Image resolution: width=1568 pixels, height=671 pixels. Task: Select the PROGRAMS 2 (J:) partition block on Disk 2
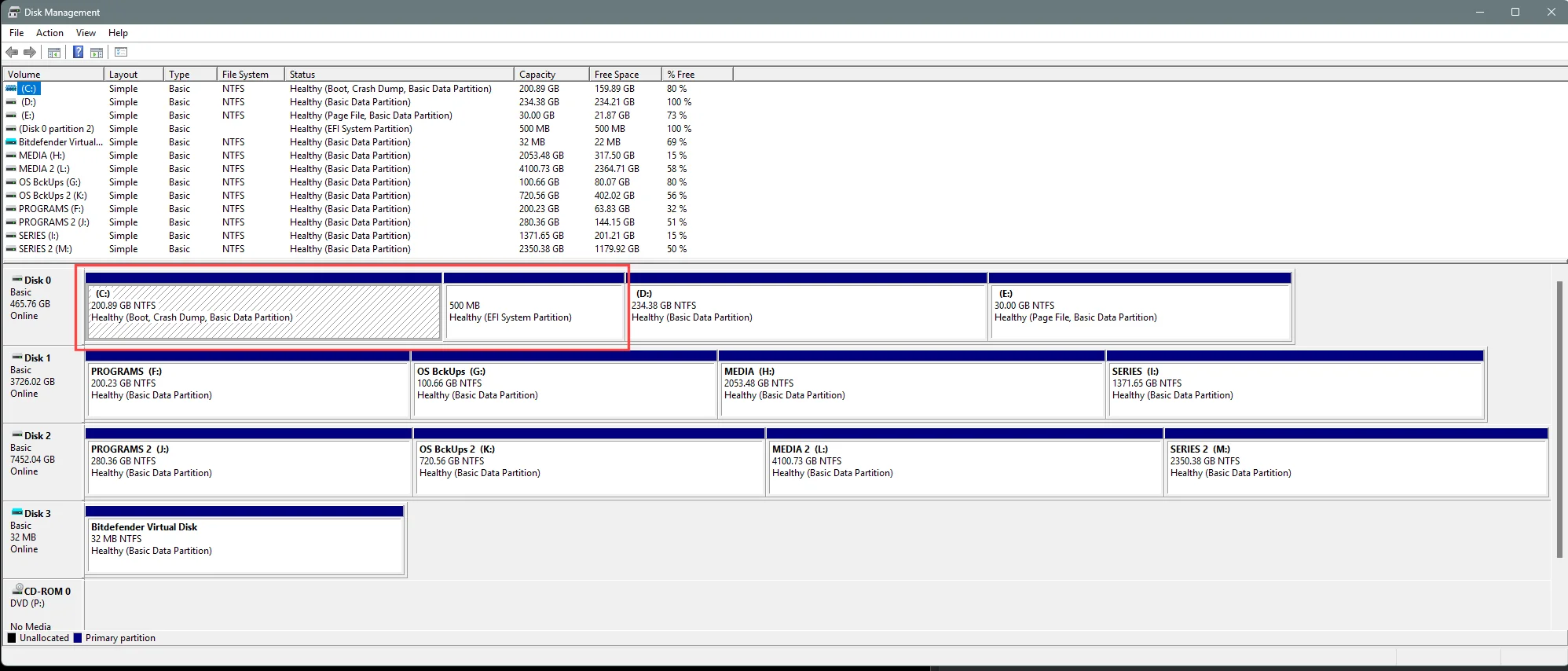coord(248,462)
